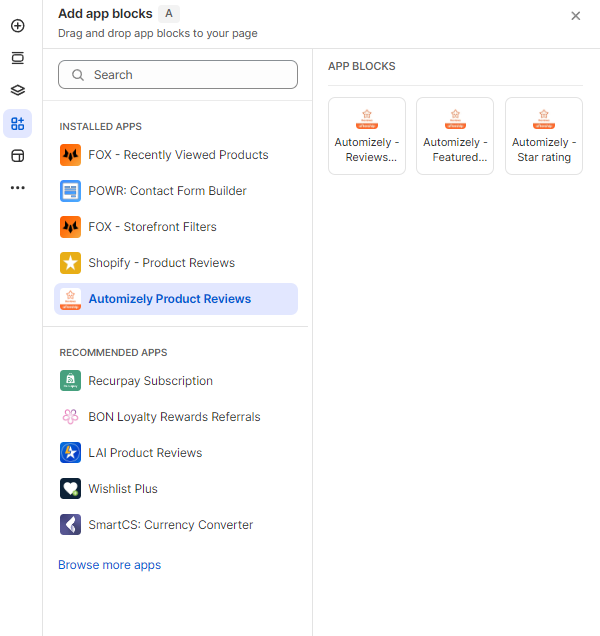
Task: Select the Automizely - Reviews... block label
Action: (367, 150)
